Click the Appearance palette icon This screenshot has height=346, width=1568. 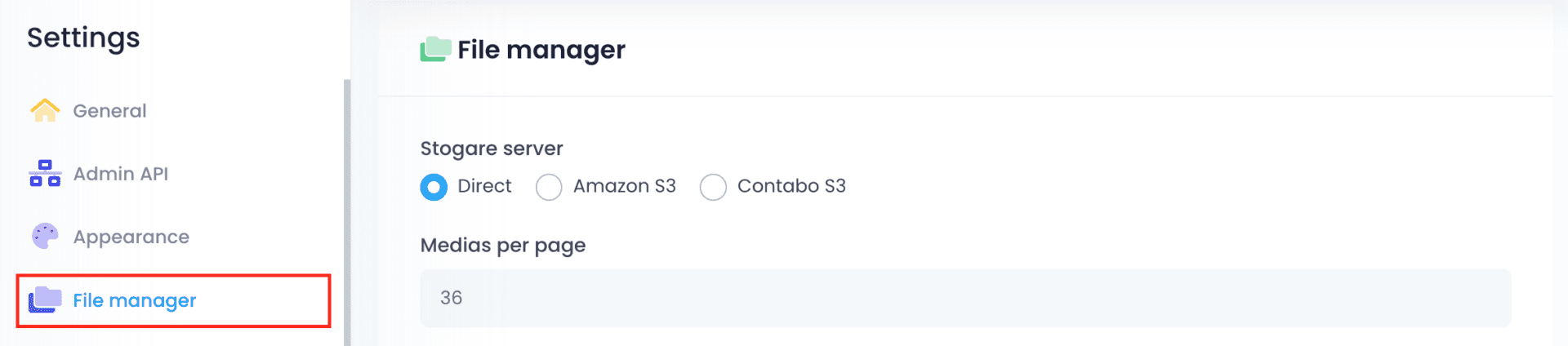pyautogui.click(x=45, y=237)
